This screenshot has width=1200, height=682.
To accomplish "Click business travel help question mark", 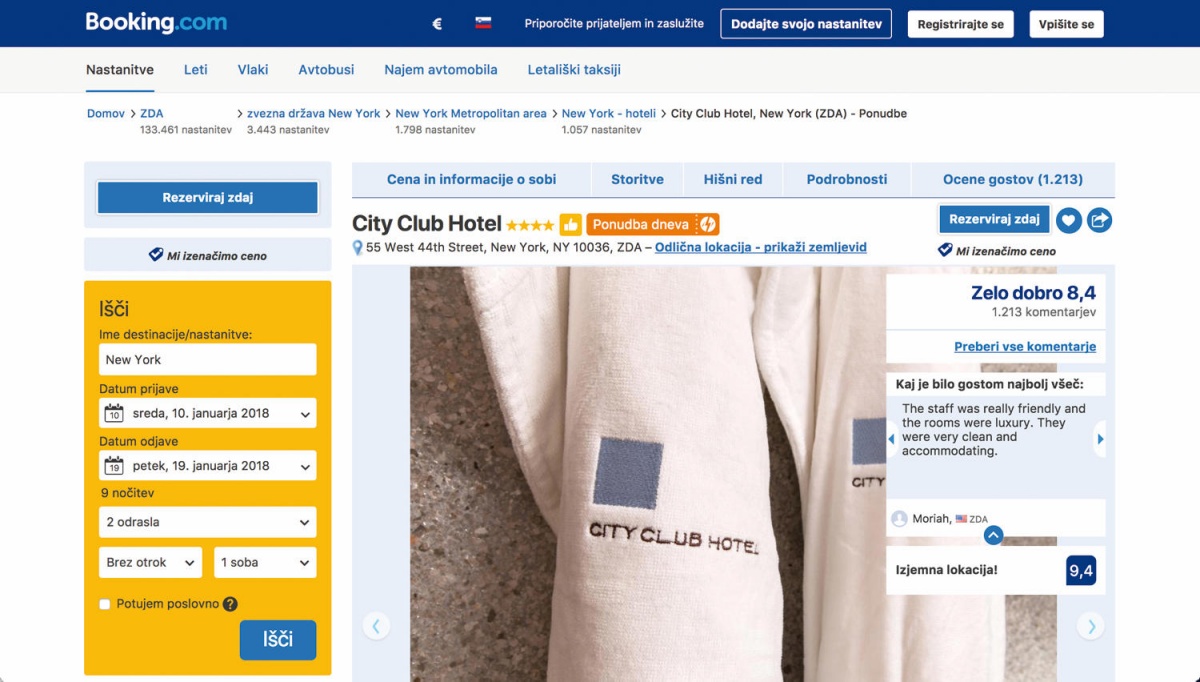I will pyautogui.click(x=230, y=604).
